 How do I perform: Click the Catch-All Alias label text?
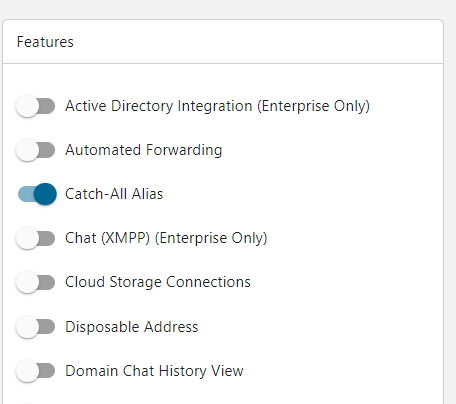point(114,194)
